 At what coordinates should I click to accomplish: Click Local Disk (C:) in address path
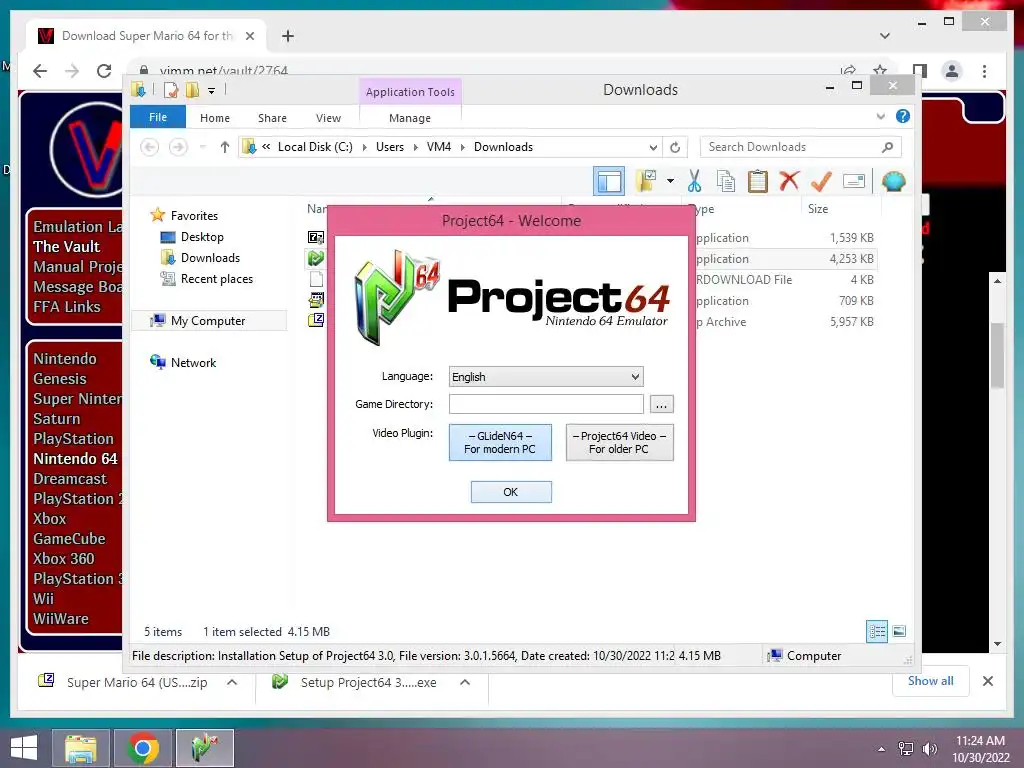coord(315,147)
